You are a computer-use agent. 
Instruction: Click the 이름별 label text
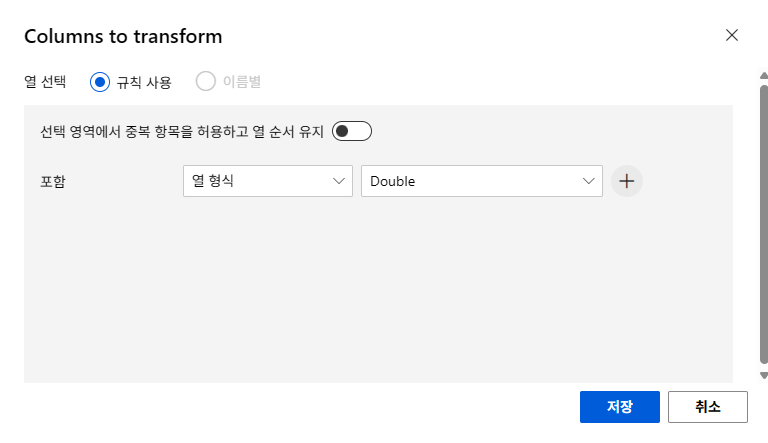[x=242, y=82]
